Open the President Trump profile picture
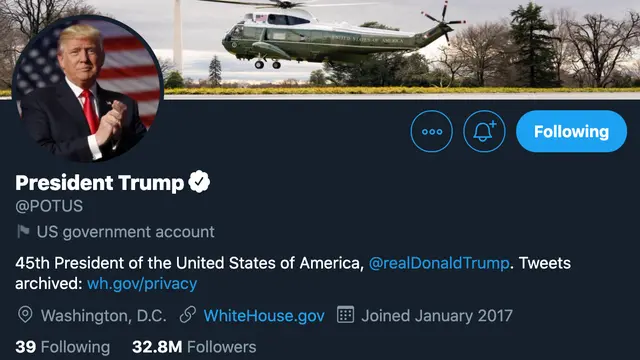640x360 pixels. 88,89
